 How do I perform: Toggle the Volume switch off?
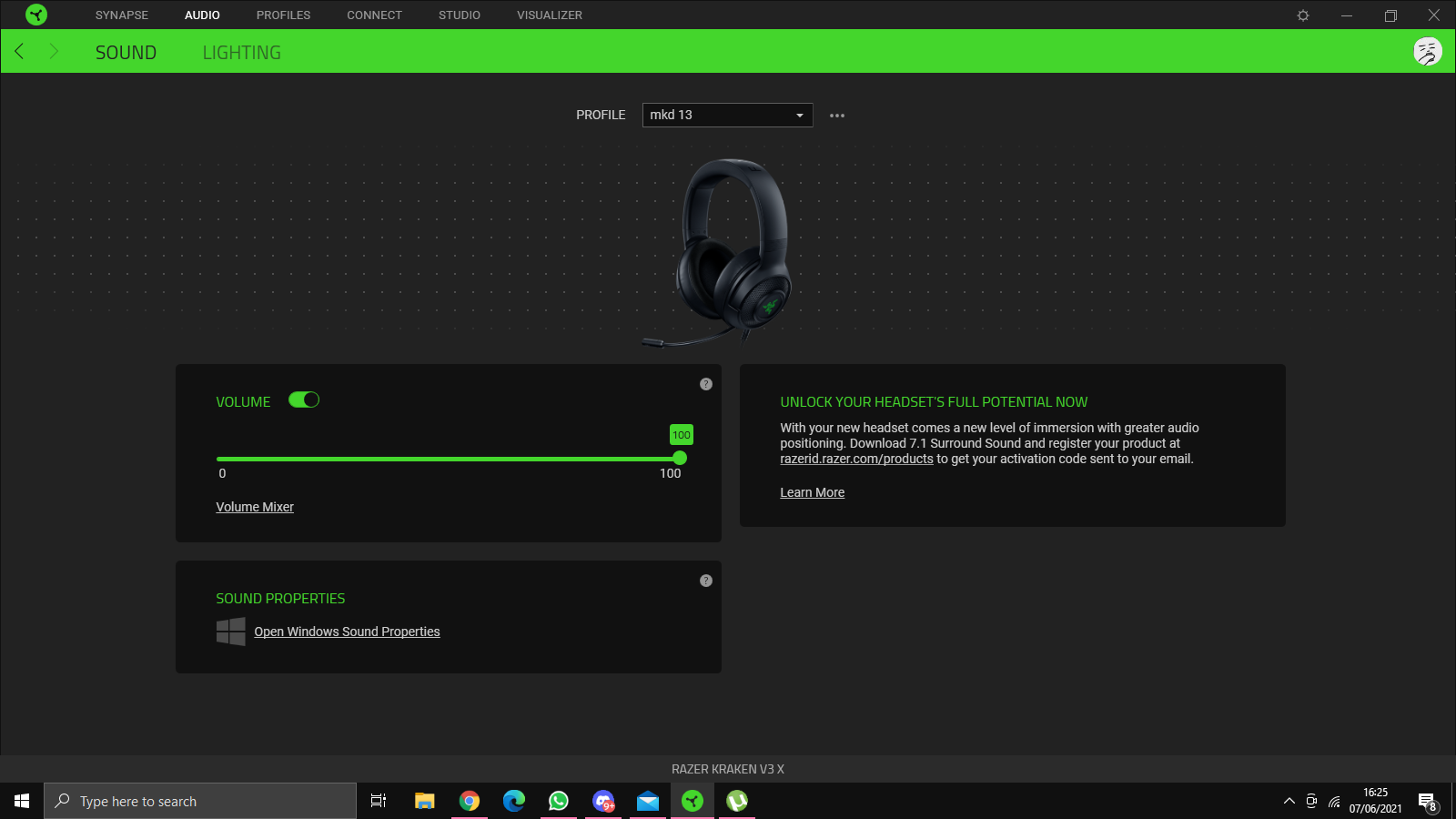[304, 399]
